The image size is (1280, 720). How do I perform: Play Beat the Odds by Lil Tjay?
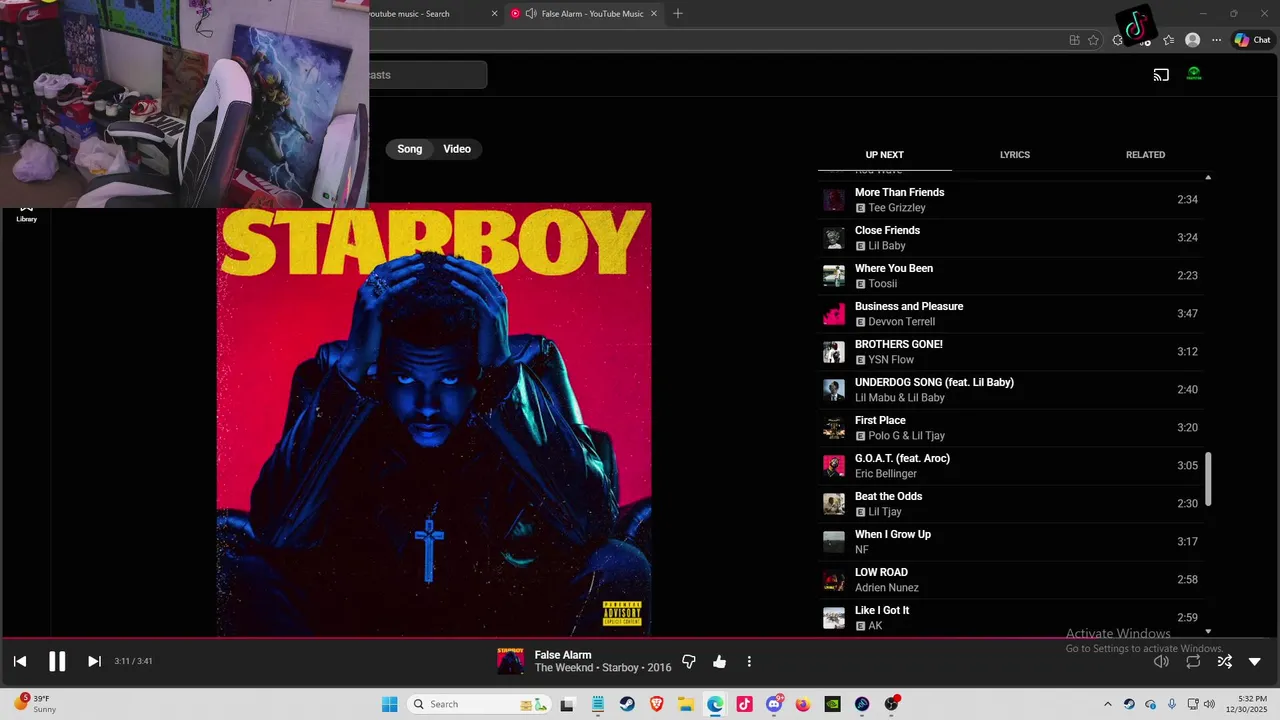(x=1010, y=504)
